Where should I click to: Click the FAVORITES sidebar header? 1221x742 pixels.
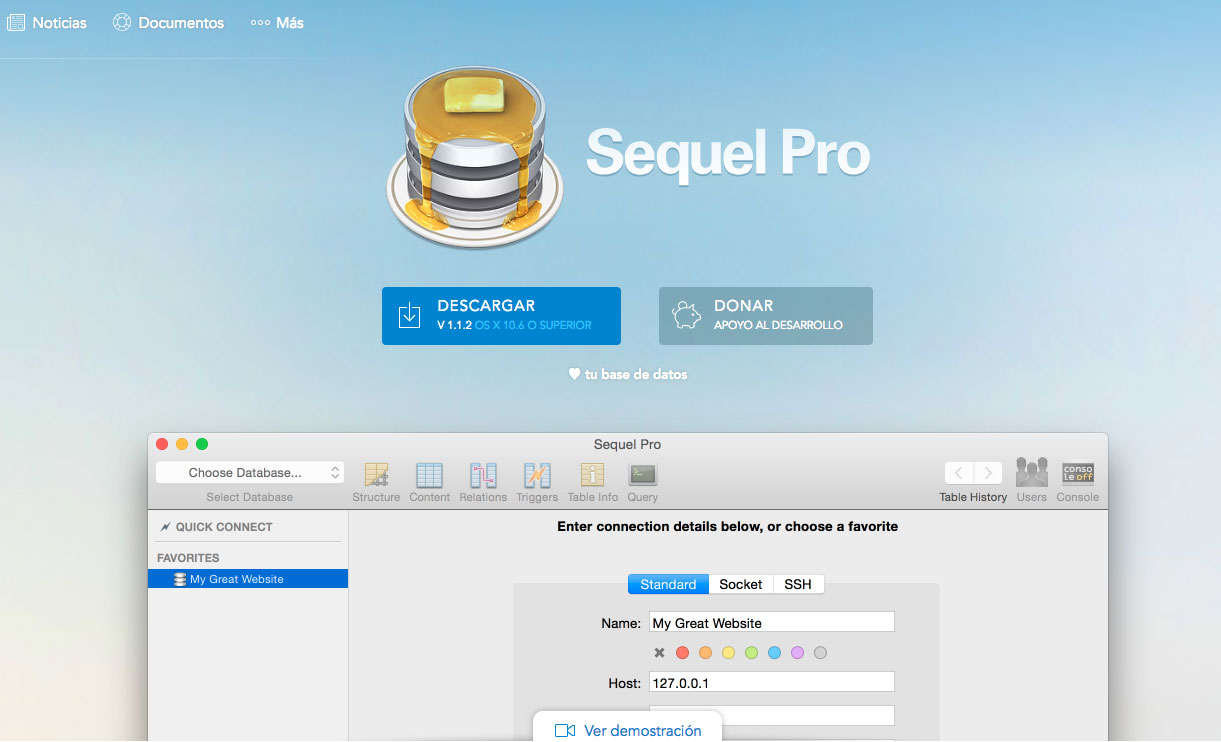[188, 558]
